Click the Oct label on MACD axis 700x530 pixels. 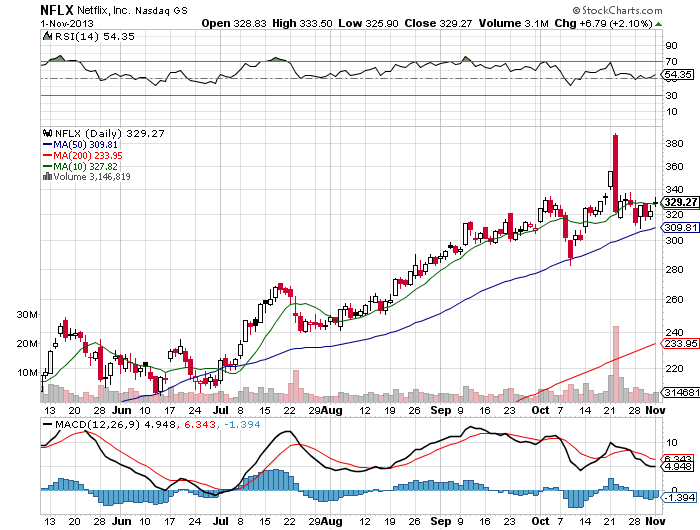coord(540,521)
